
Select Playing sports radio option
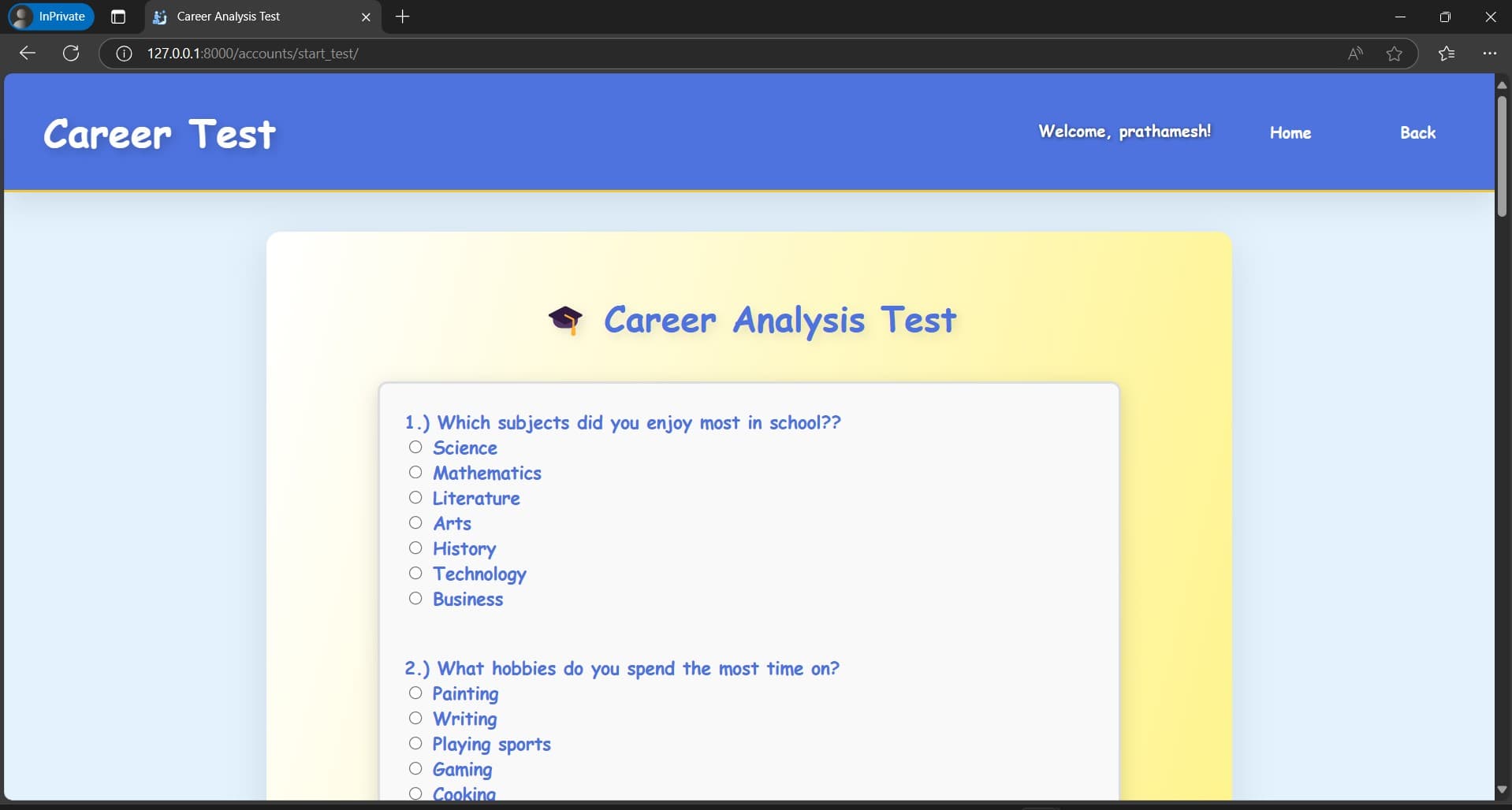415,744
